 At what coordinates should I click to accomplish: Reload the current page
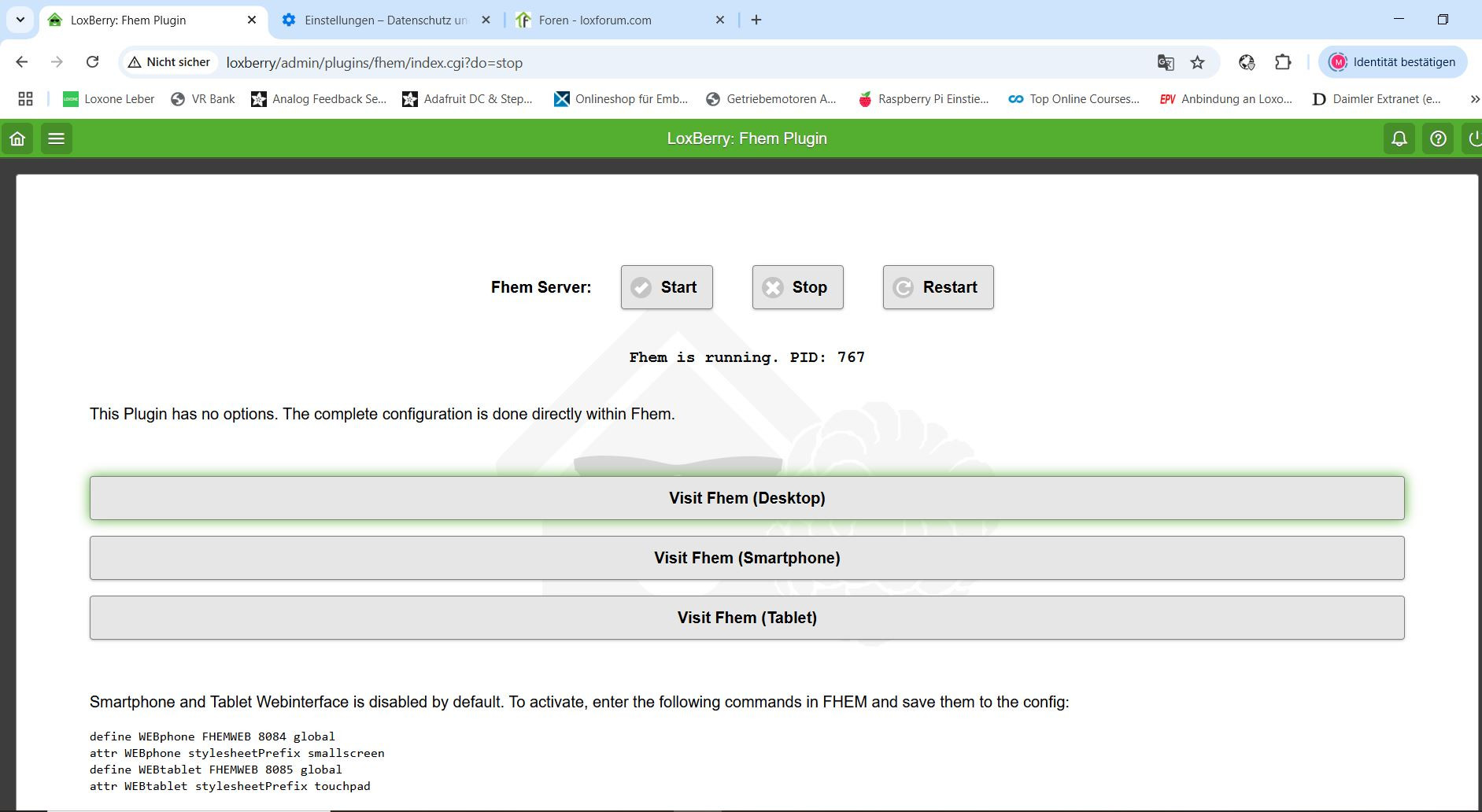[x=92, y=62]
